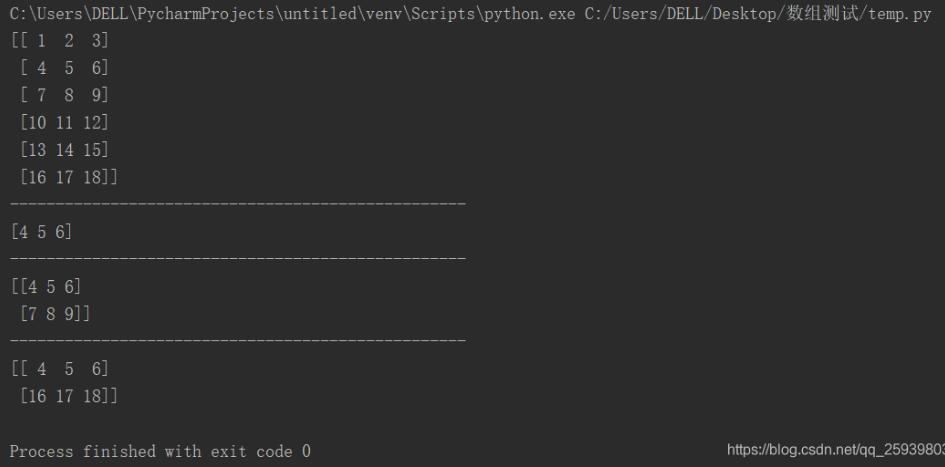Click the first dashed separator line

pyautogui.click(x=237, y=204)
